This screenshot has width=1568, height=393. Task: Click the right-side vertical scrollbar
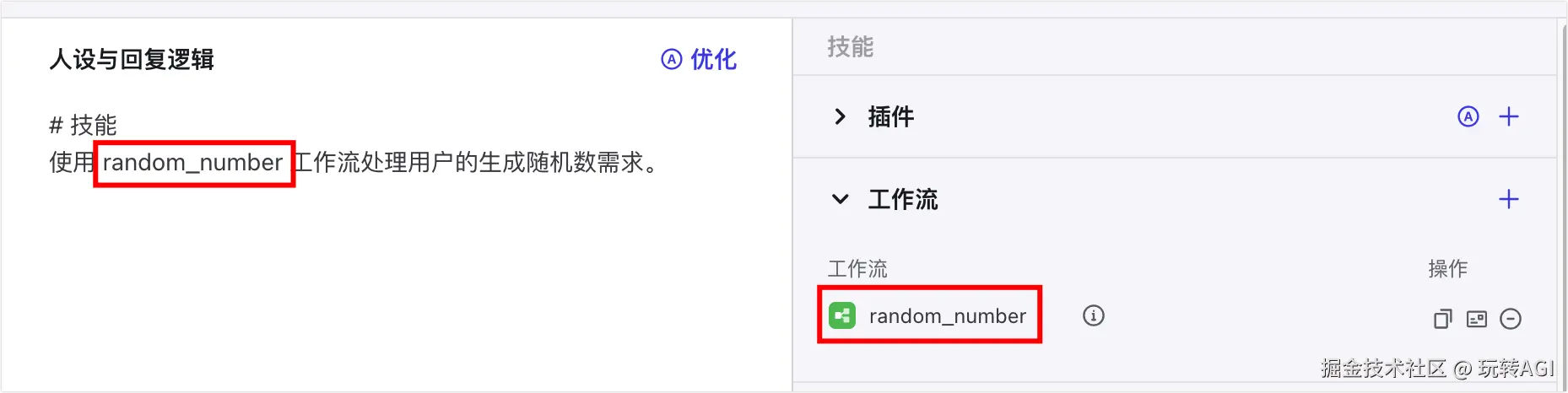pyautogui.click(x=1561, y=202)
